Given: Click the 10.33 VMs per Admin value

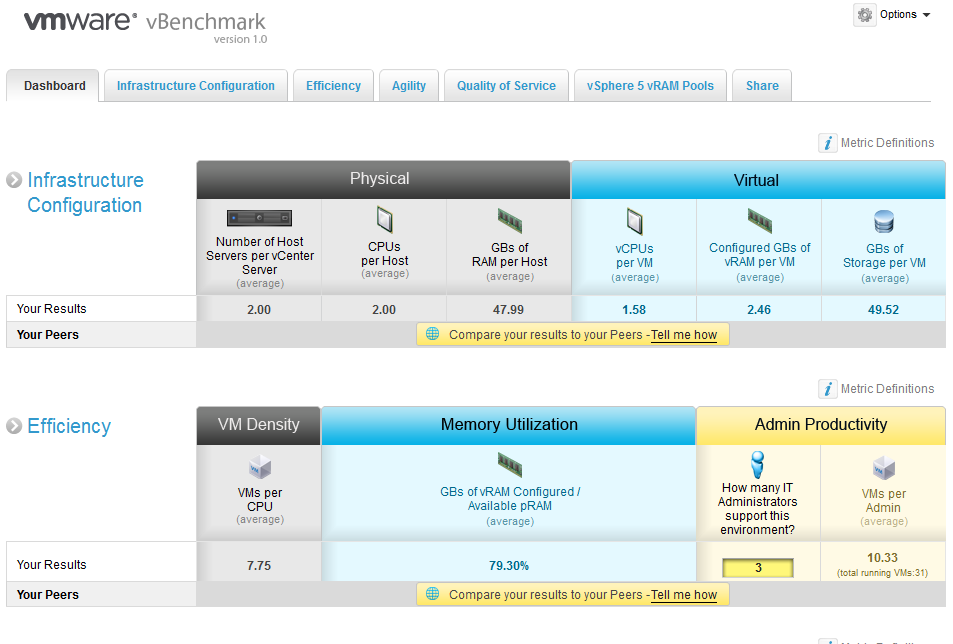Looking at the screenshot, I should (x=882, y=558).
